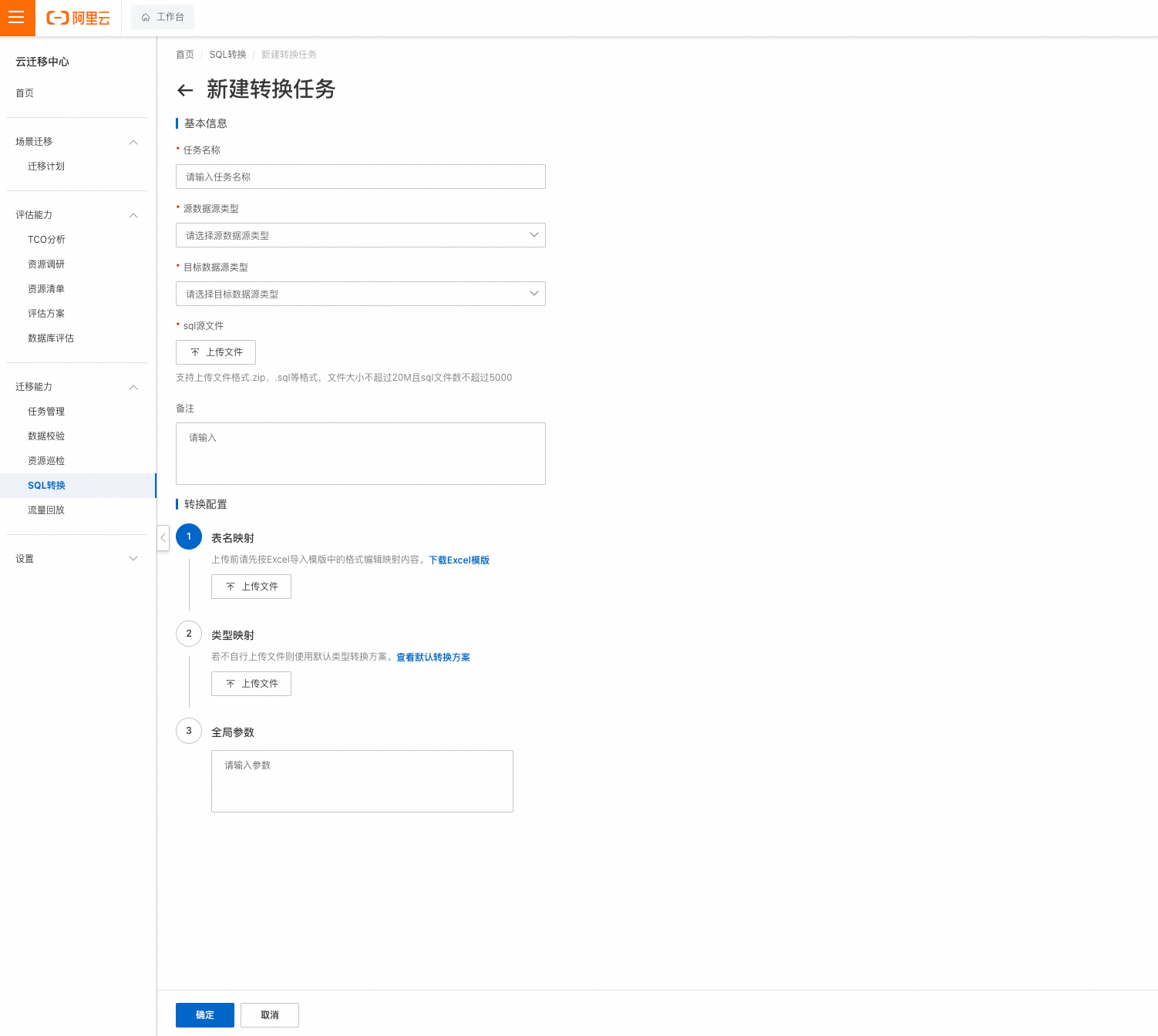Collapse the 场景迁移 section
This screenshot has width=1158, height=1036.
point(133,142)
